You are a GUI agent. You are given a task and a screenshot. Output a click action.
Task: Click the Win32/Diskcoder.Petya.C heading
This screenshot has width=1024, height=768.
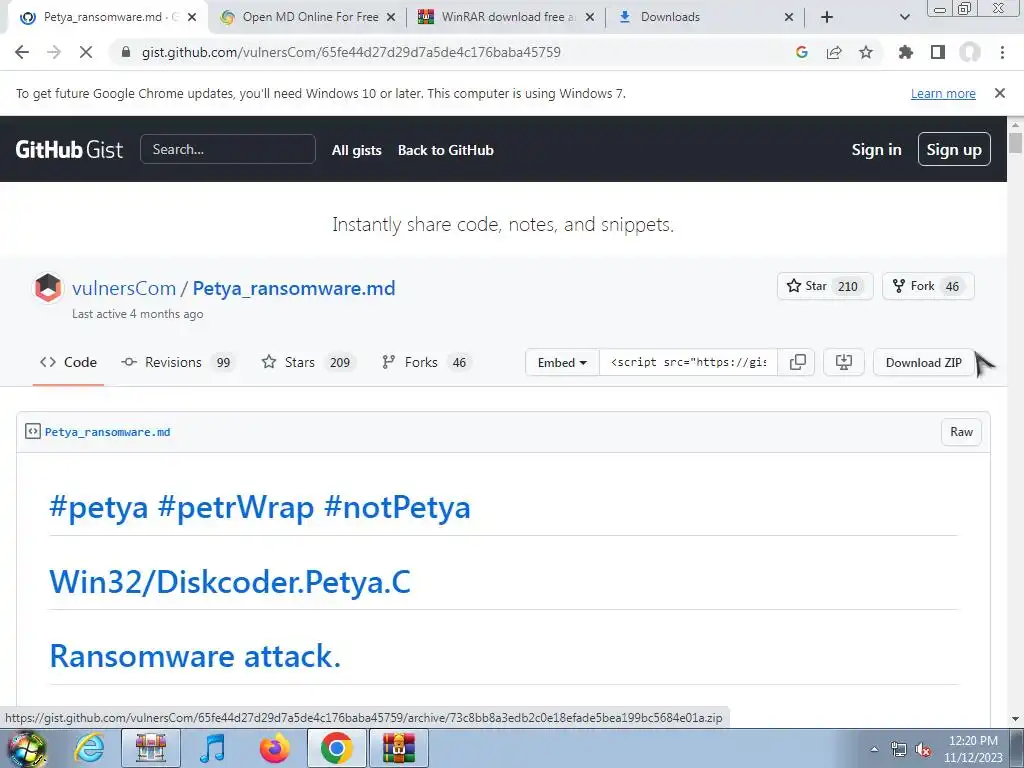(x=230, y=582)
